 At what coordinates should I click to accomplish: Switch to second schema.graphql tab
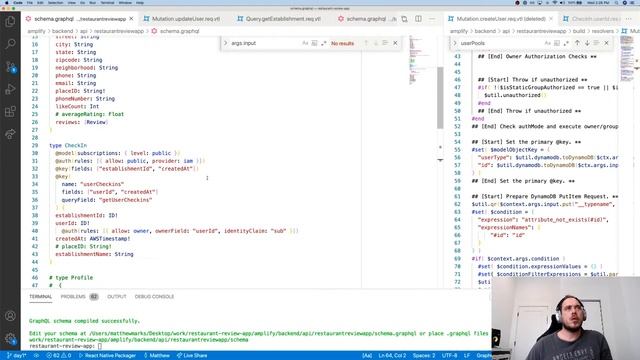(x=366, y=19)
